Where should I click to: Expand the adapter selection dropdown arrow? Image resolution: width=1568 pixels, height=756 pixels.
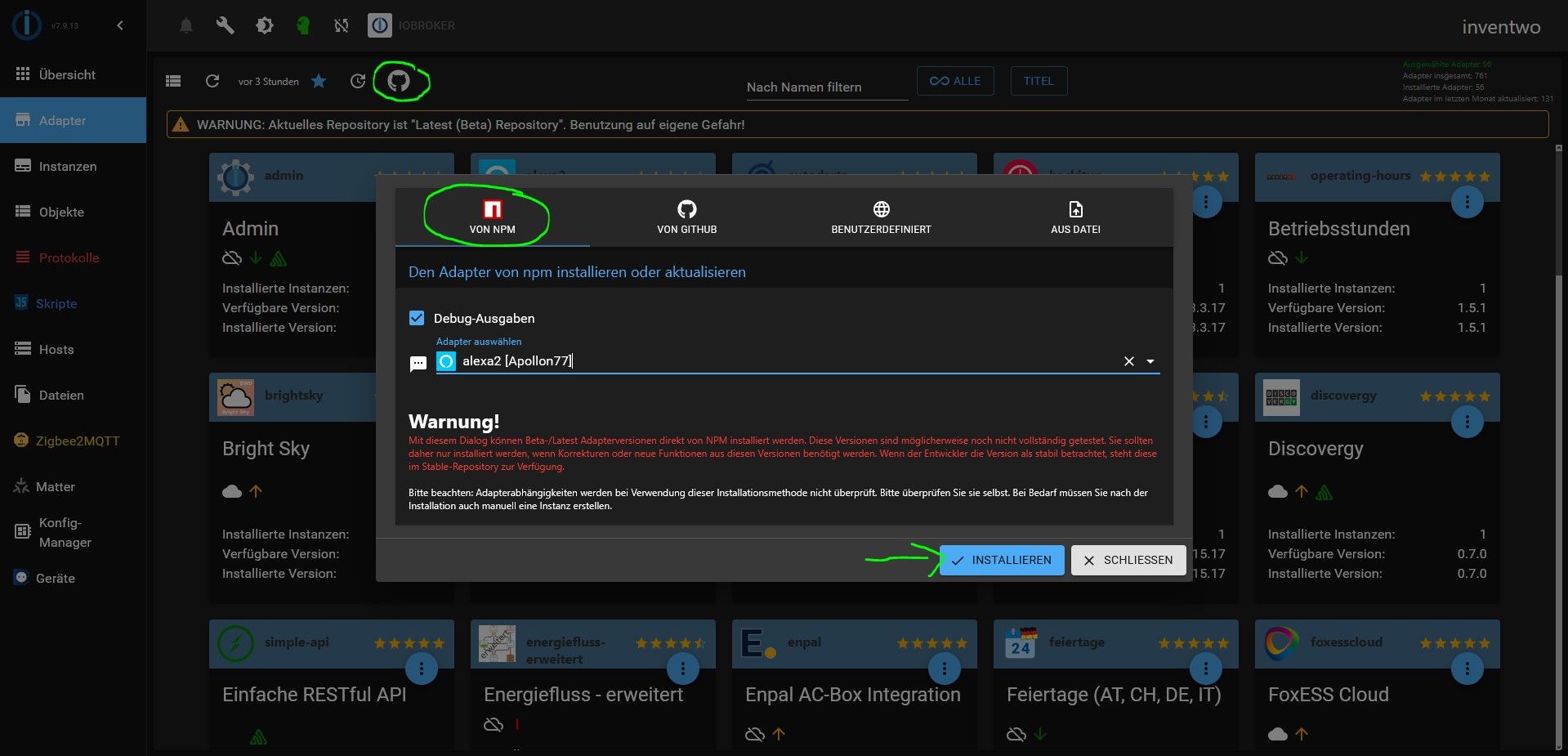coord(1150,361)
